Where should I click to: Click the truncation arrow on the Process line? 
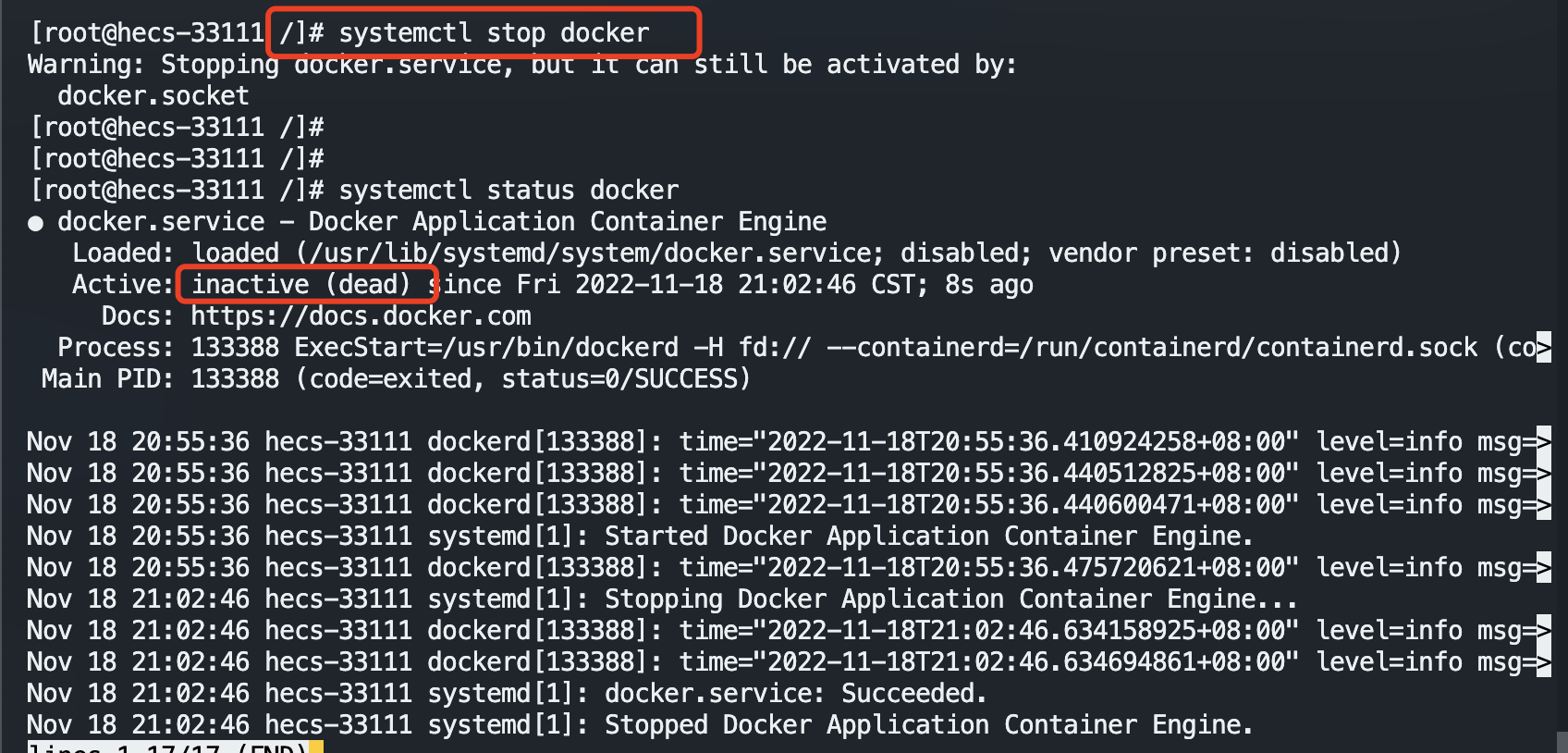(x=1543, y=348)
